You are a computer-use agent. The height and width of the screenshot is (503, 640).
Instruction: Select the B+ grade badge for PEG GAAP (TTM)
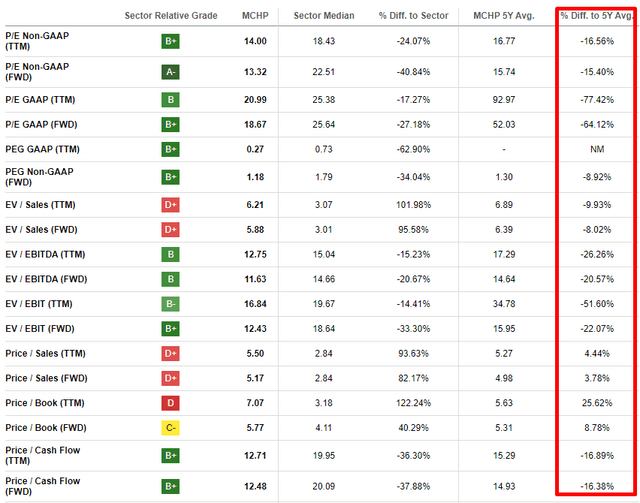pos(171,148)
